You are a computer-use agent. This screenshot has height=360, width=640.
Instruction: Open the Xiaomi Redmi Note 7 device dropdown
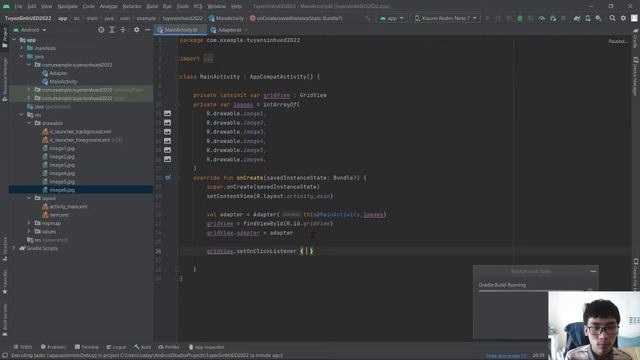pos(445,18)
